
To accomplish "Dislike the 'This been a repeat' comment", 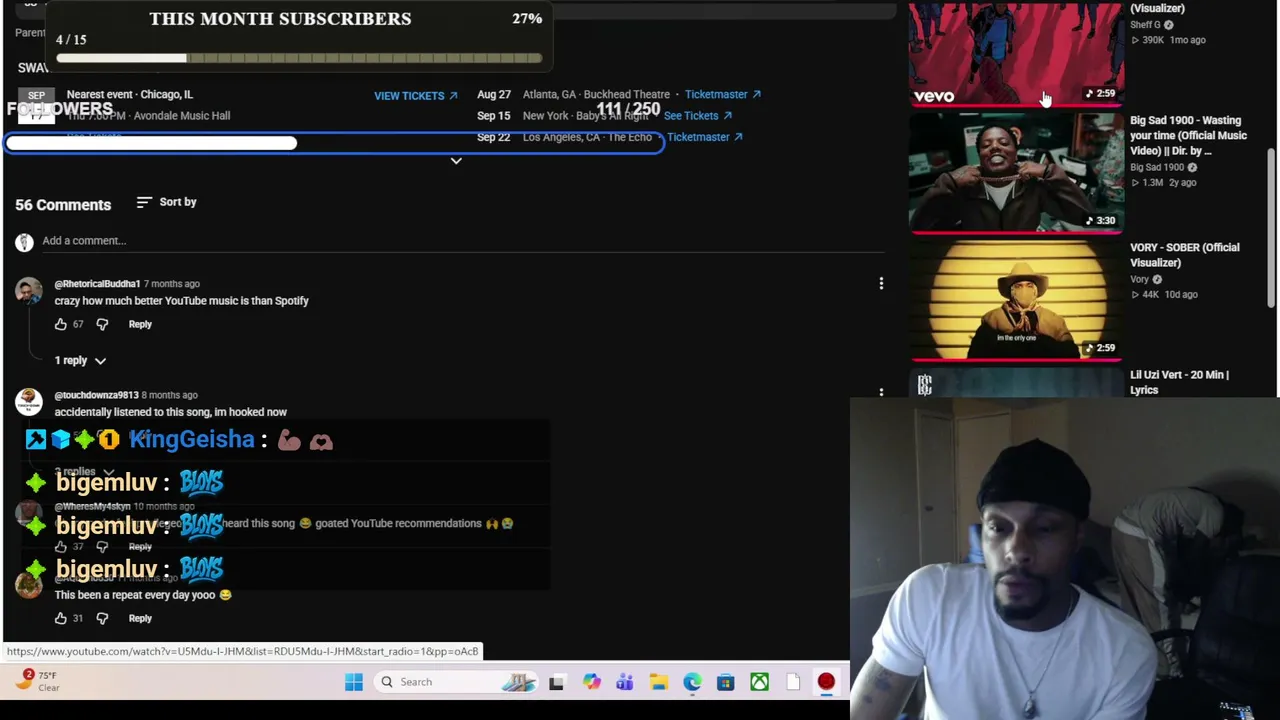I will pyautogui.click(x=102, y=618).
